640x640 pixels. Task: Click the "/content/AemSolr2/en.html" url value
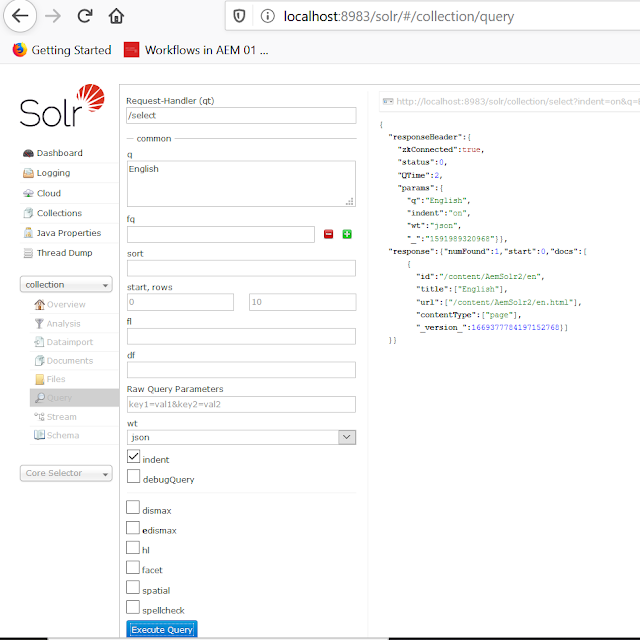pos(511,302)
